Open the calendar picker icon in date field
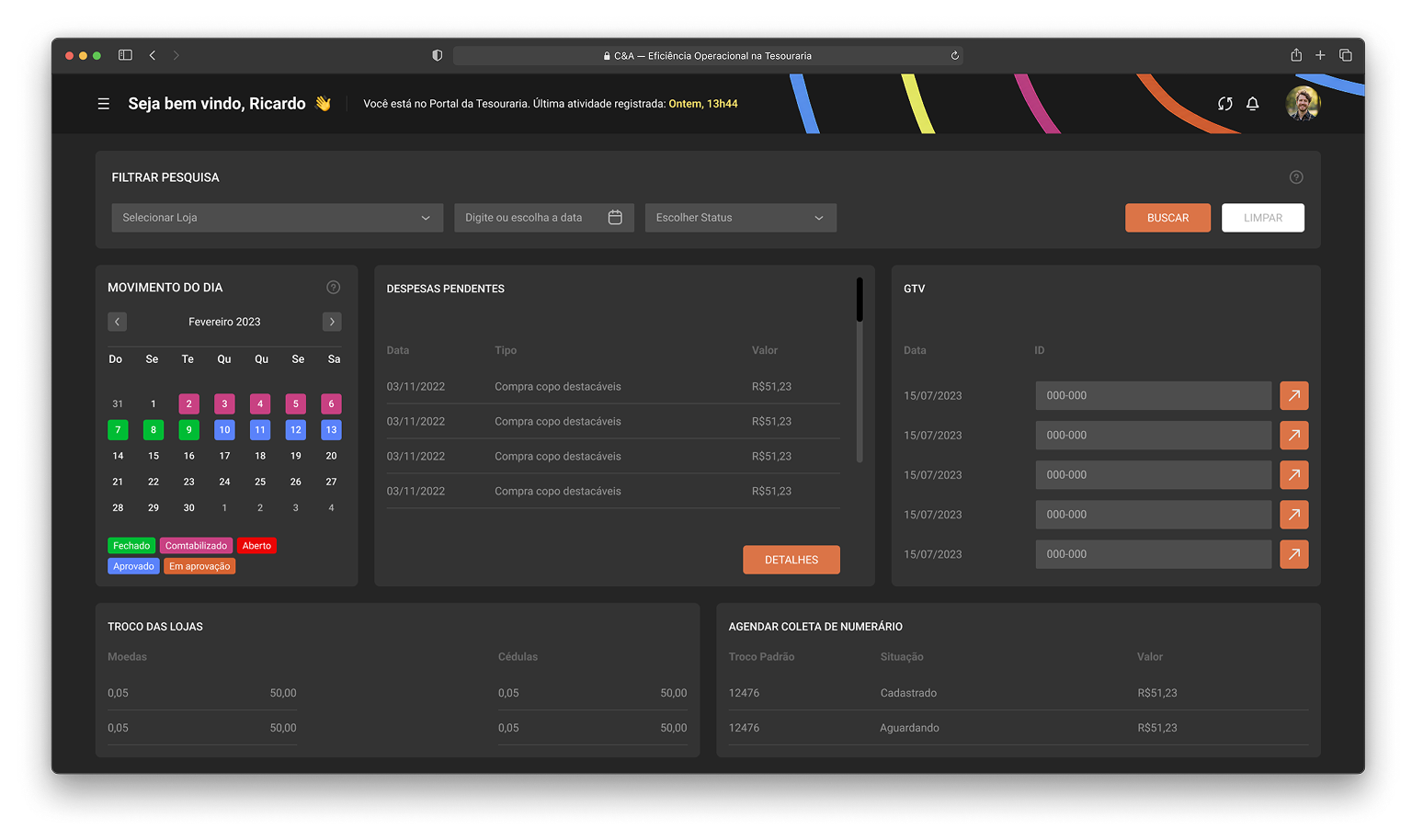This screenshot has width=1412, height=840. click(x=615, y=218)
